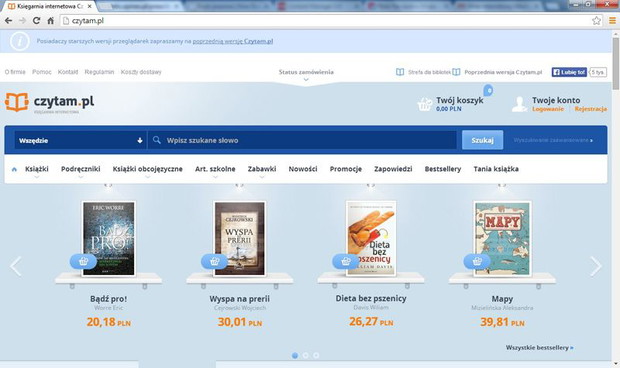The width and height of the screenshot is (620, 368).
Task: Open the Nowości section
Action: tap(303, 169)
